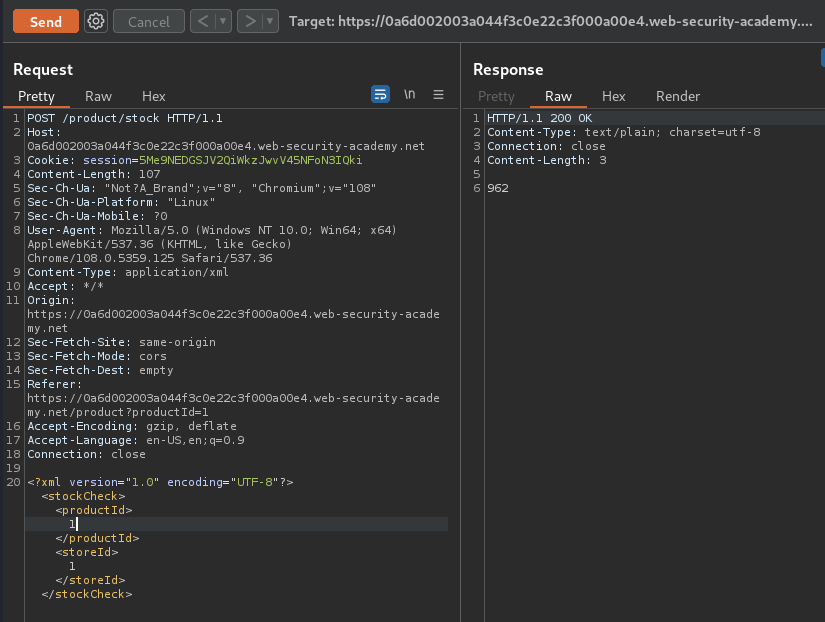Place cursor in productId value 1
The image size is (825, 622).
tap(72, 524)
